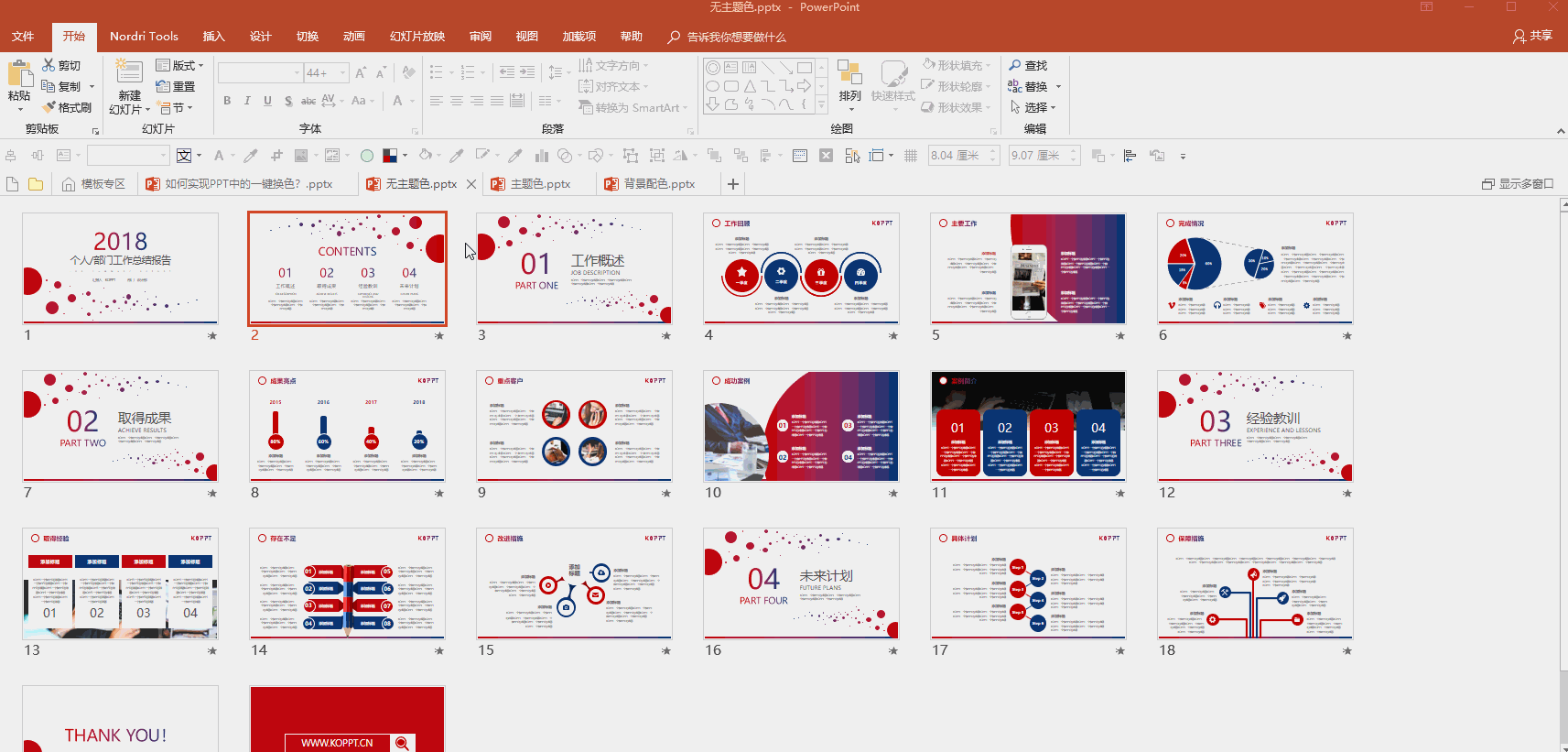Select slide 6 pie chart thumbnail
Screen dimensions: 1568x752
tap(1255, 268)
